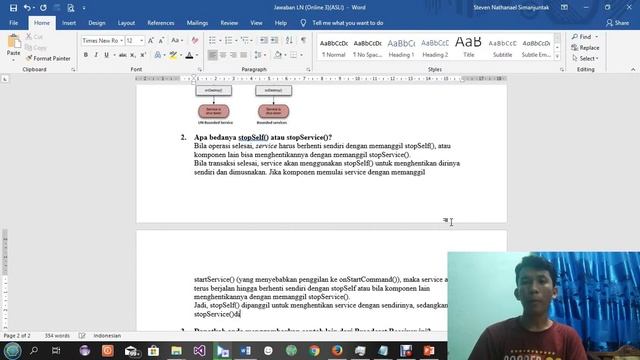This screenshot has height=360, width=640.
Task: Toggle Show/Hide paragraph marks
Action: pyautogui.click(x=303, y=40)
